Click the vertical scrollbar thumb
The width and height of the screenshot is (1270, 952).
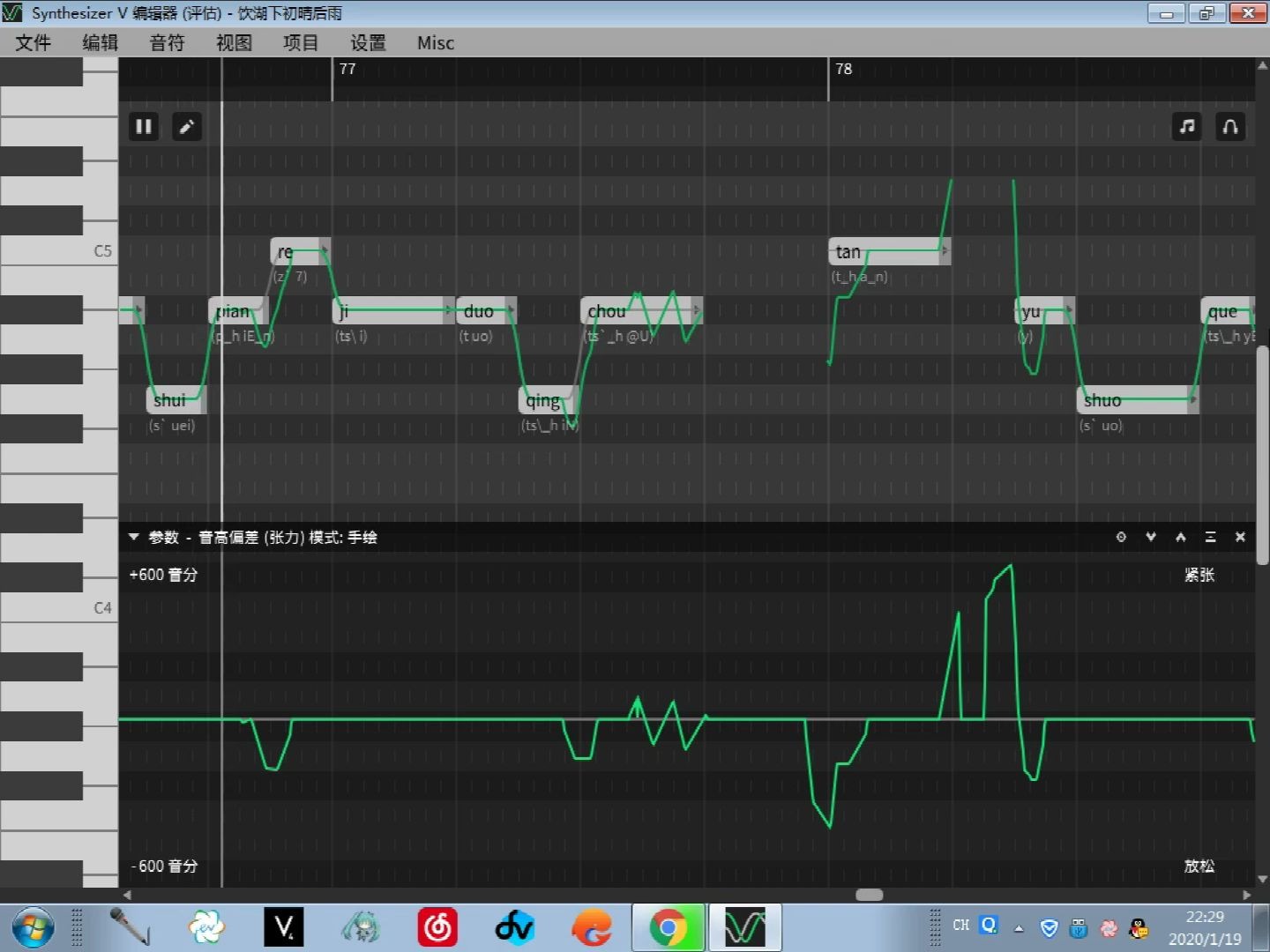1262,455
